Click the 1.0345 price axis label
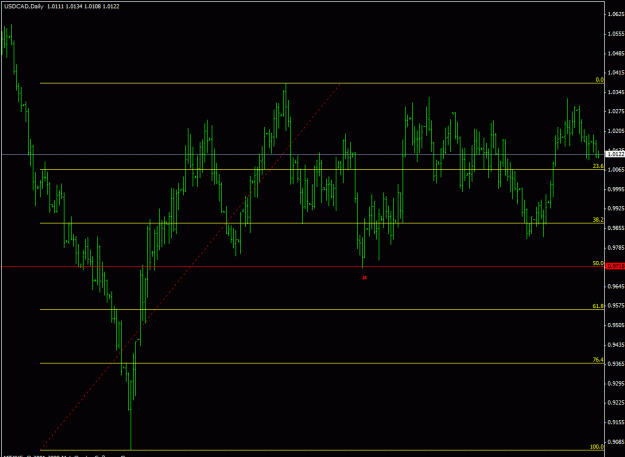This screenshot has height=457, width=625. coord(615,92)
